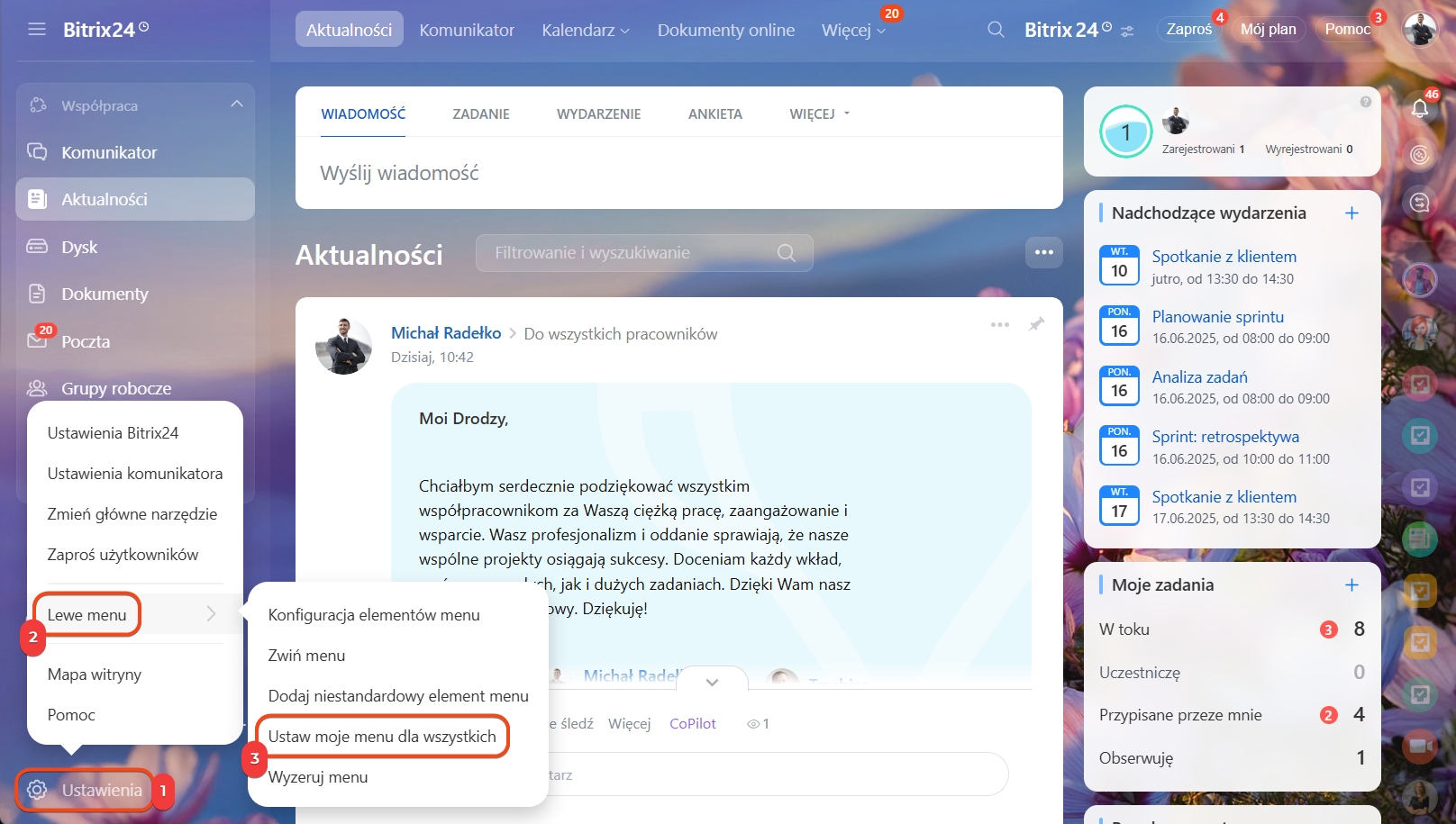Click the Wyślij wiadomość input field
Viewport: 1456px width, 824px height.
679,173
